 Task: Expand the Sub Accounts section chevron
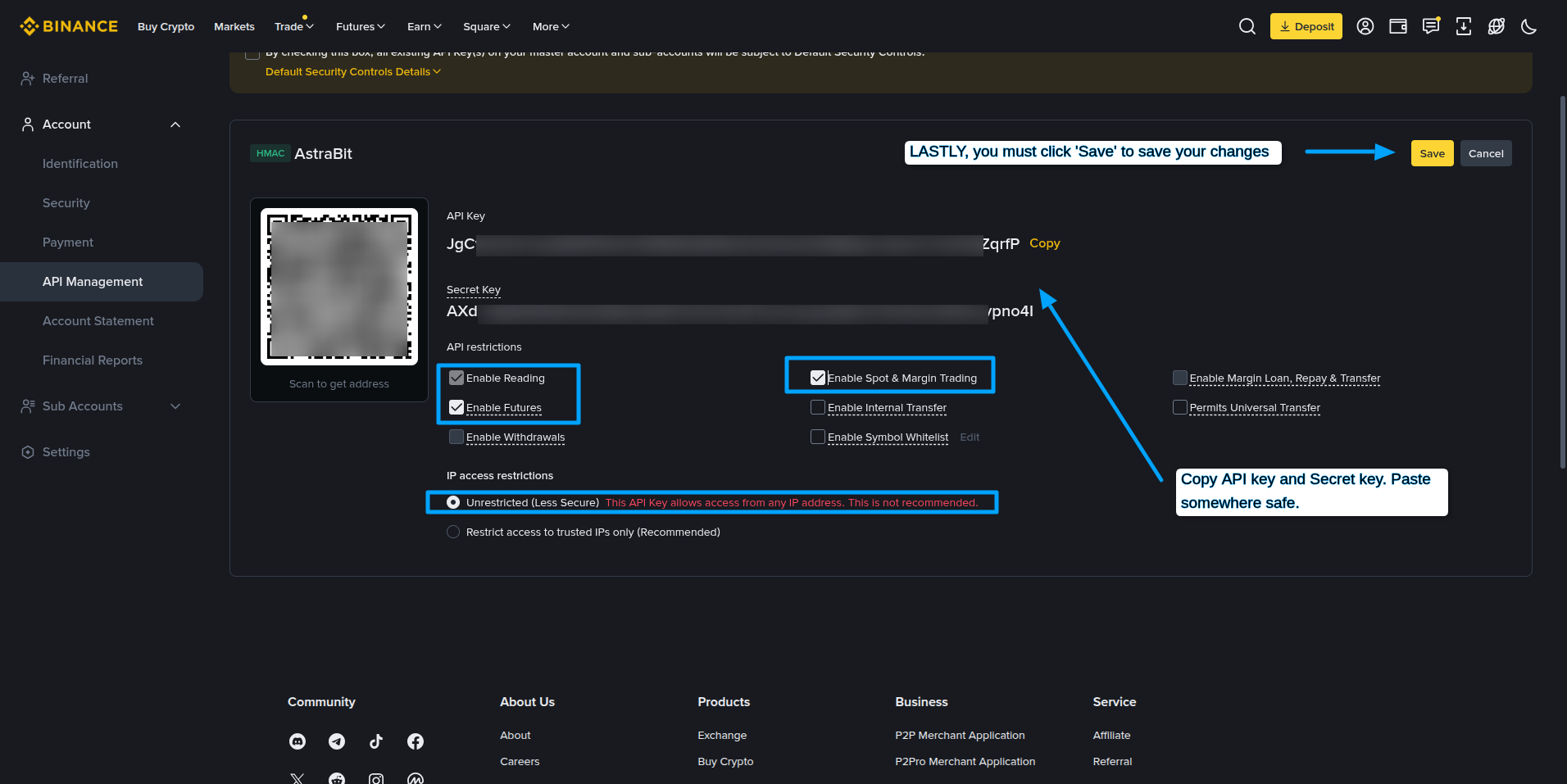click(x=175, y=406)
